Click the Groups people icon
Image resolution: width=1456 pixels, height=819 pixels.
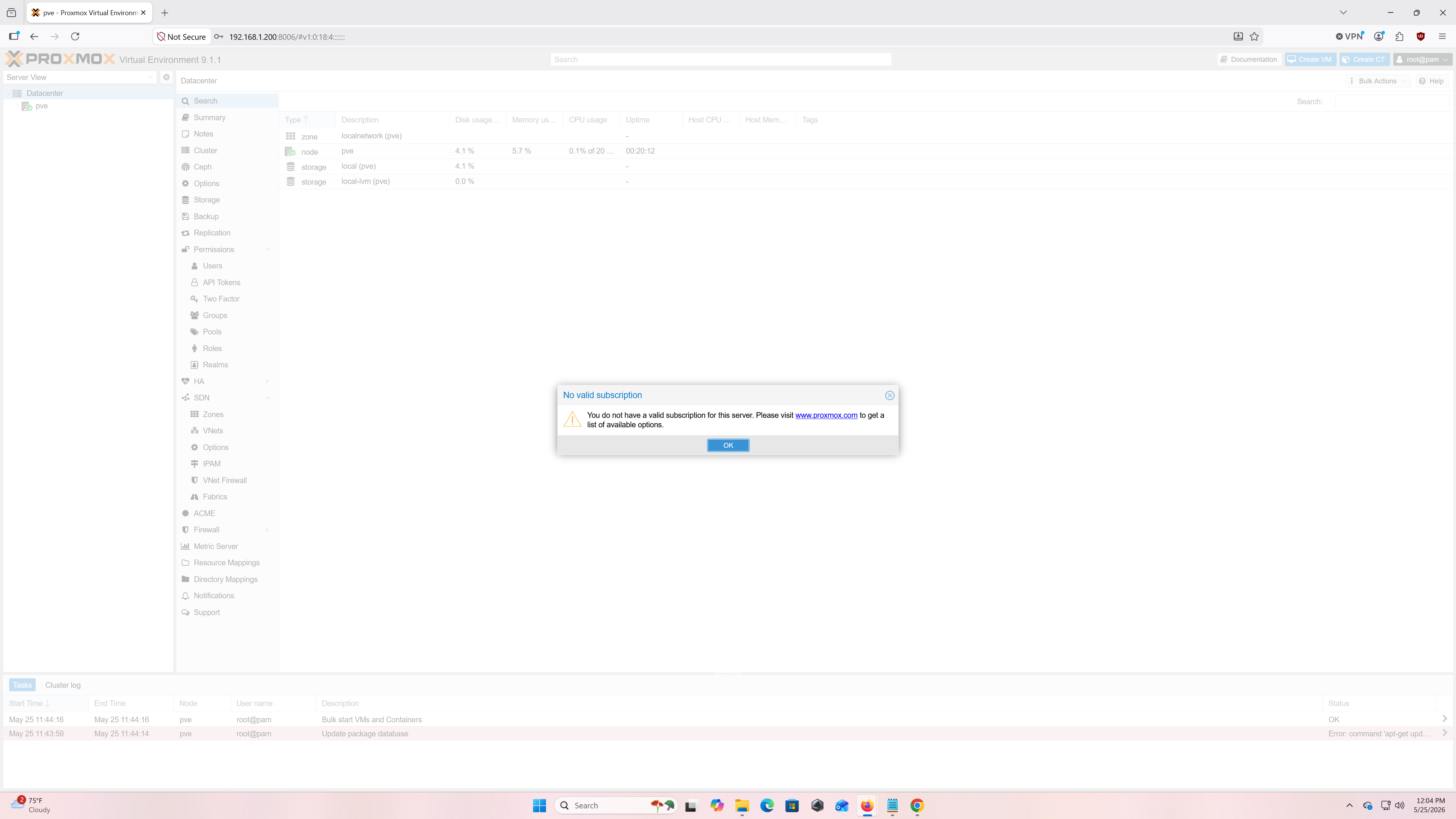click(195, 315)
